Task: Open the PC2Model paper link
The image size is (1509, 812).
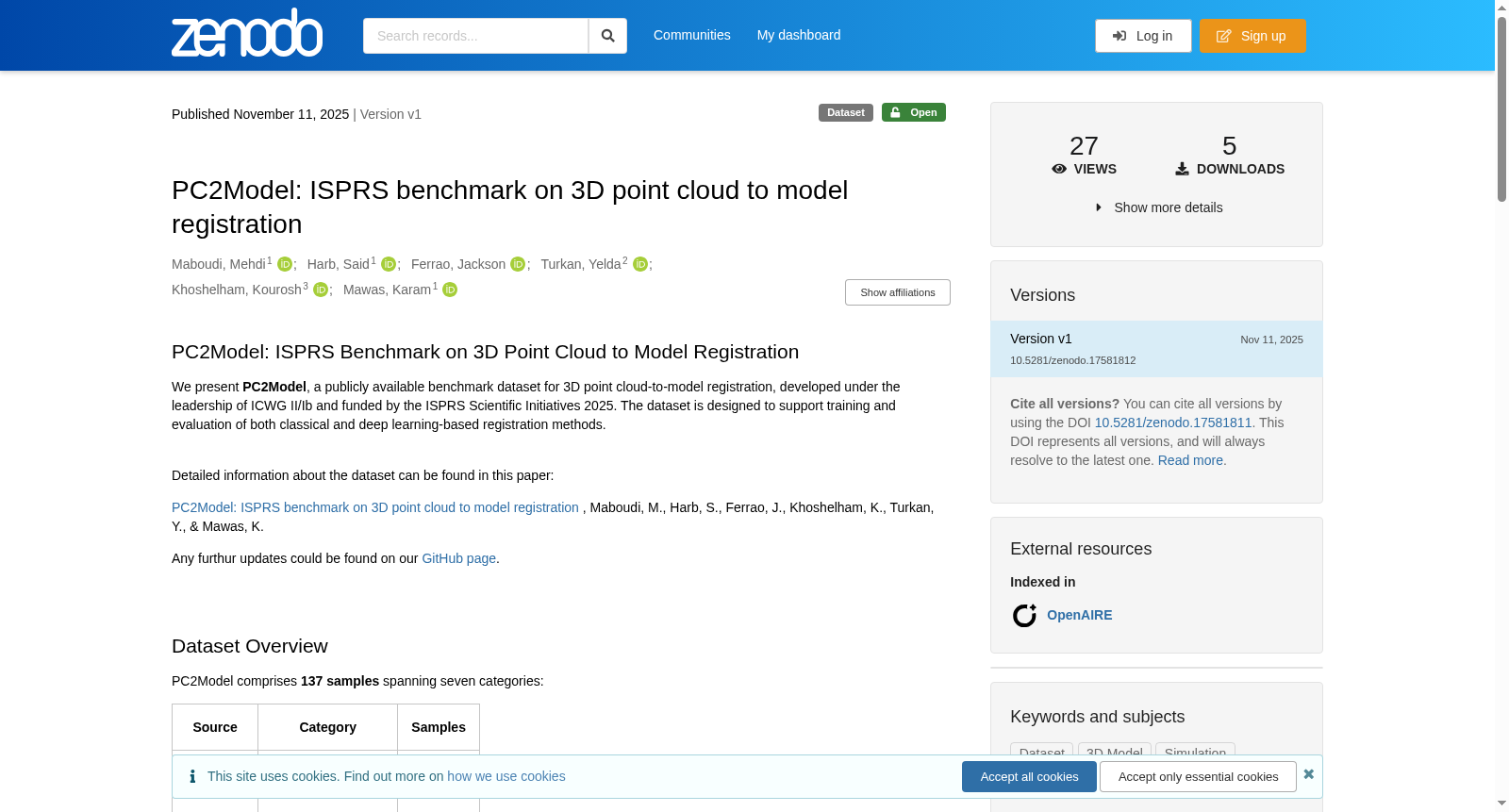Action: coord(375,507)
